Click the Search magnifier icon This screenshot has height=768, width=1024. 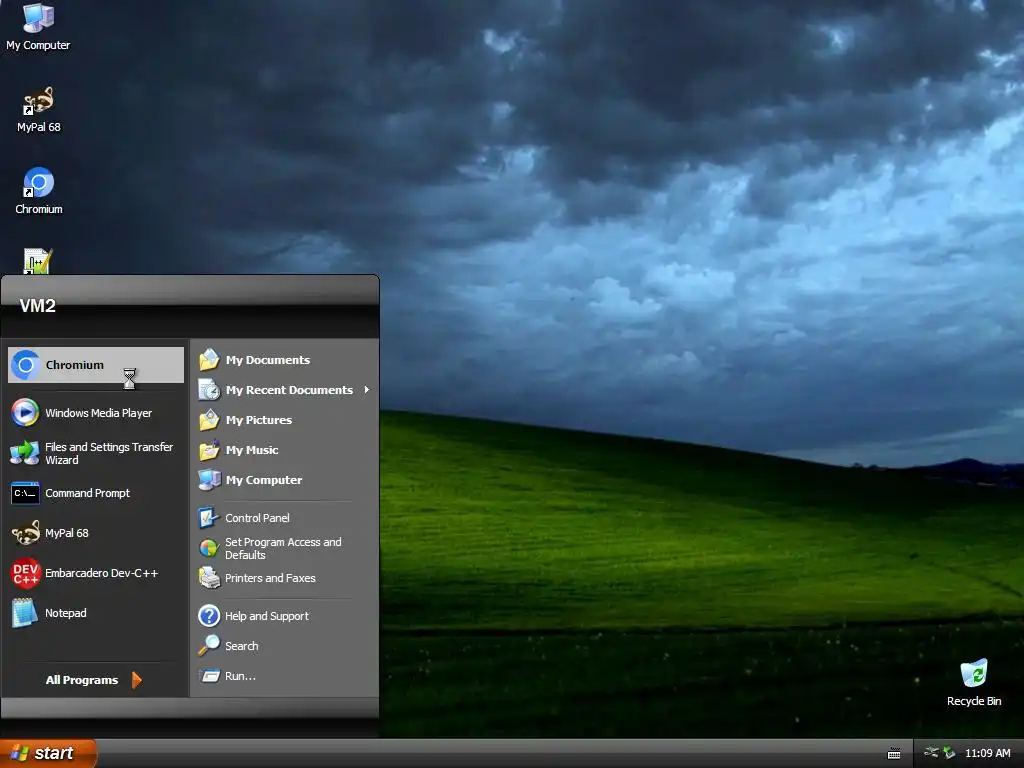209,645
